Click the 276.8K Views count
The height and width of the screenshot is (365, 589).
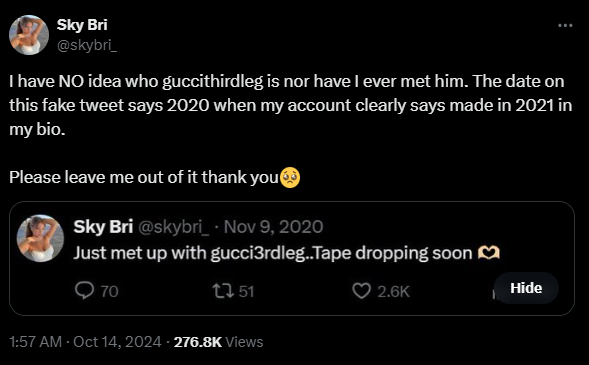(218, 342)
